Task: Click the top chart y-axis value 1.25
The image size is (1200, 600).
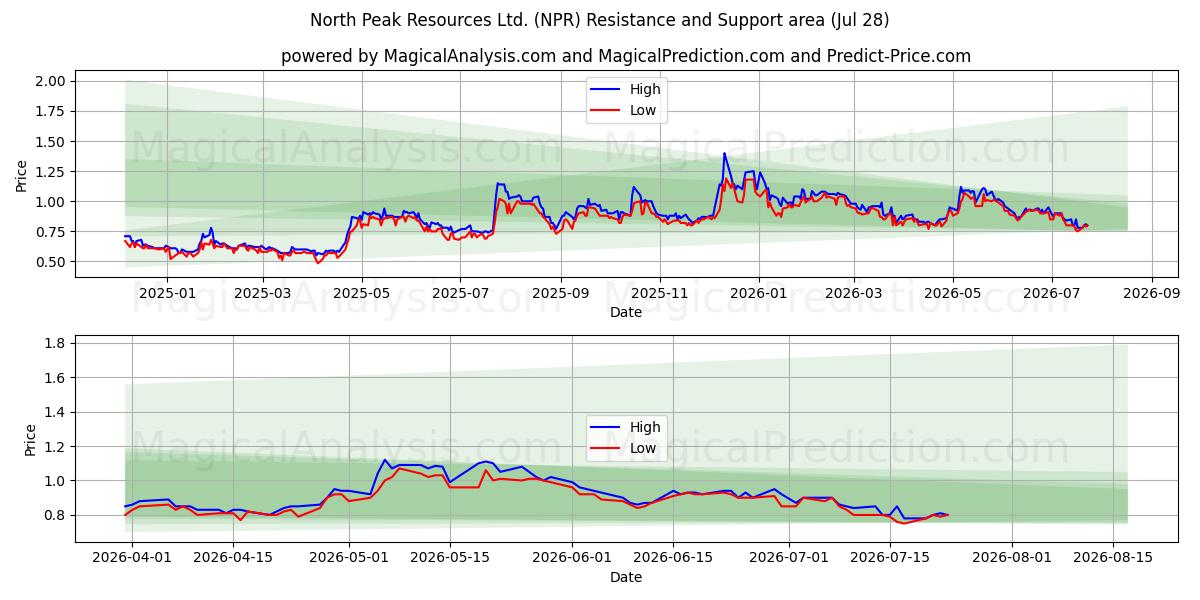Action: point(50,172)
